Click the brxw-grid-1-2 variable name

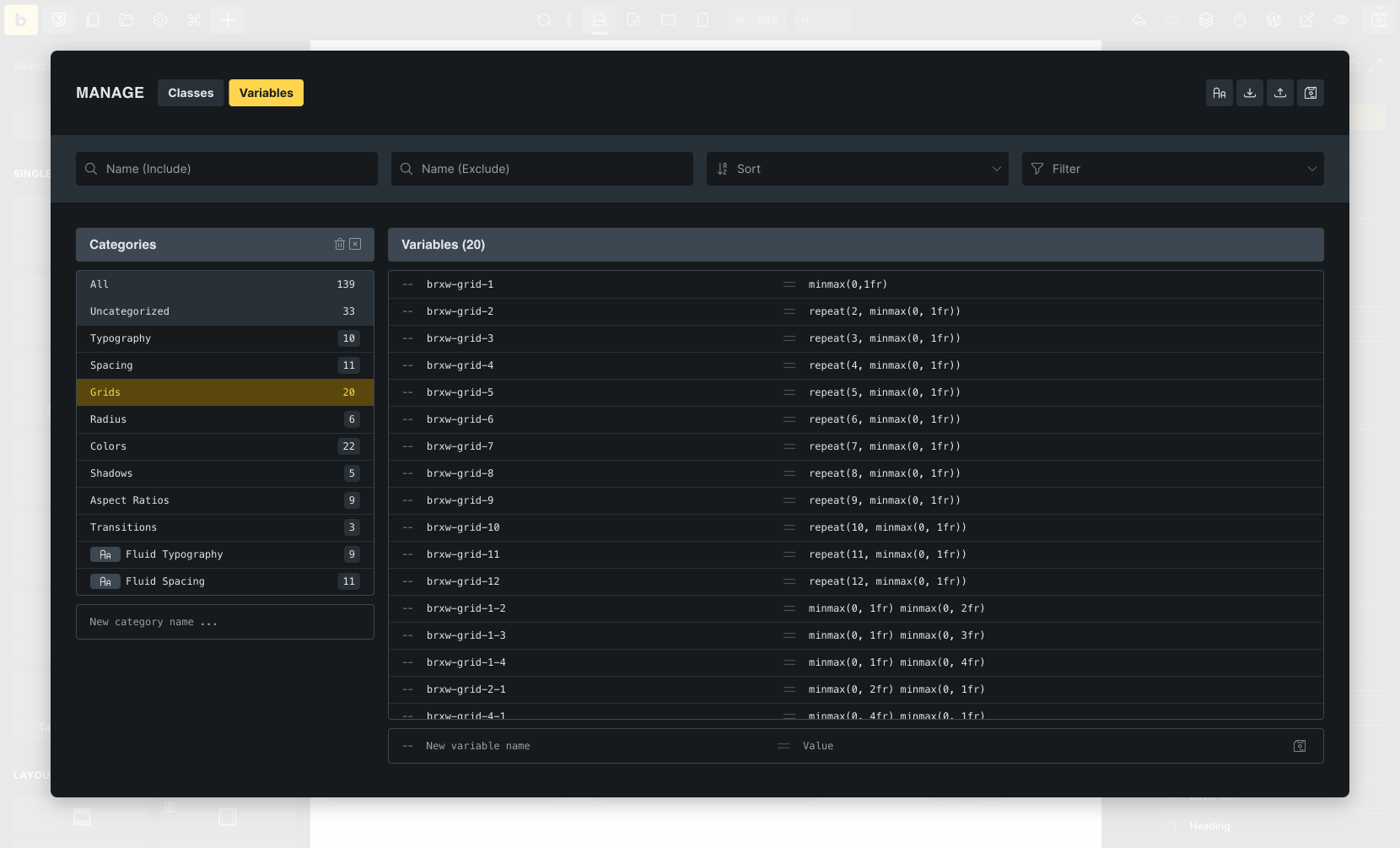click(466, 608)
